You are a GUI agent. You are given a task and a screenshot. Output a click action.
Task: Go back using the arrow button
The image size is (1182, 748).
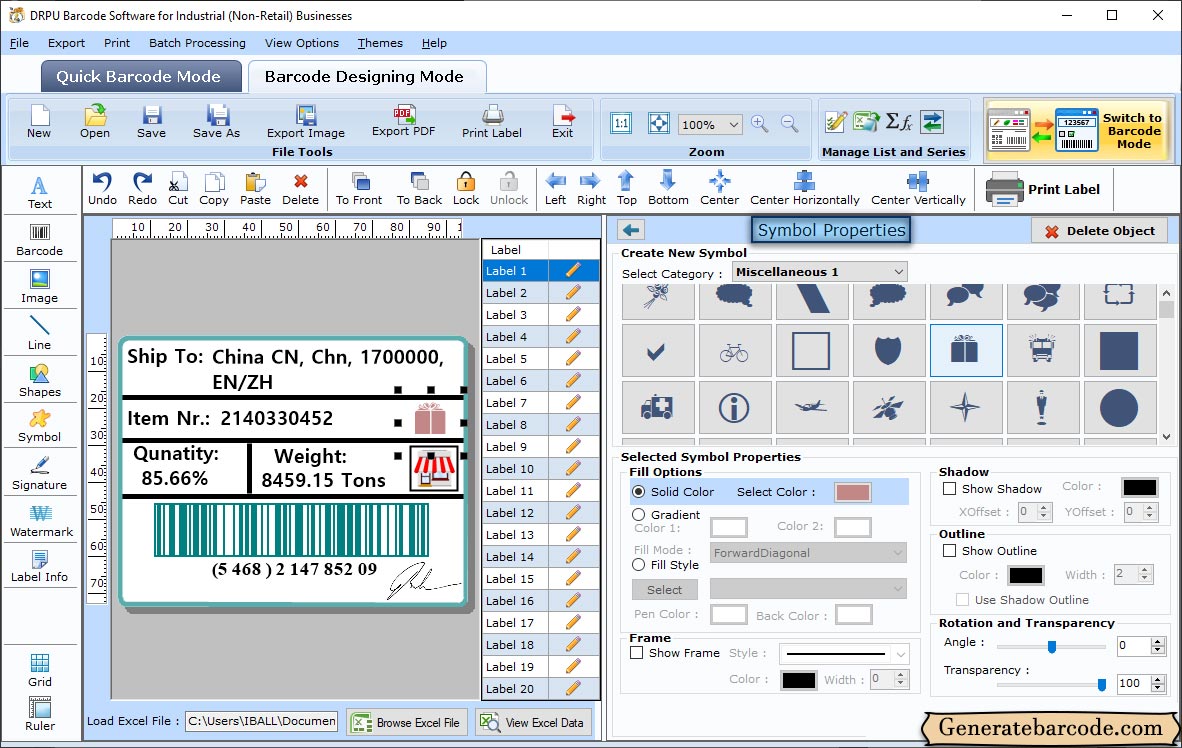(x=631, y=230)
